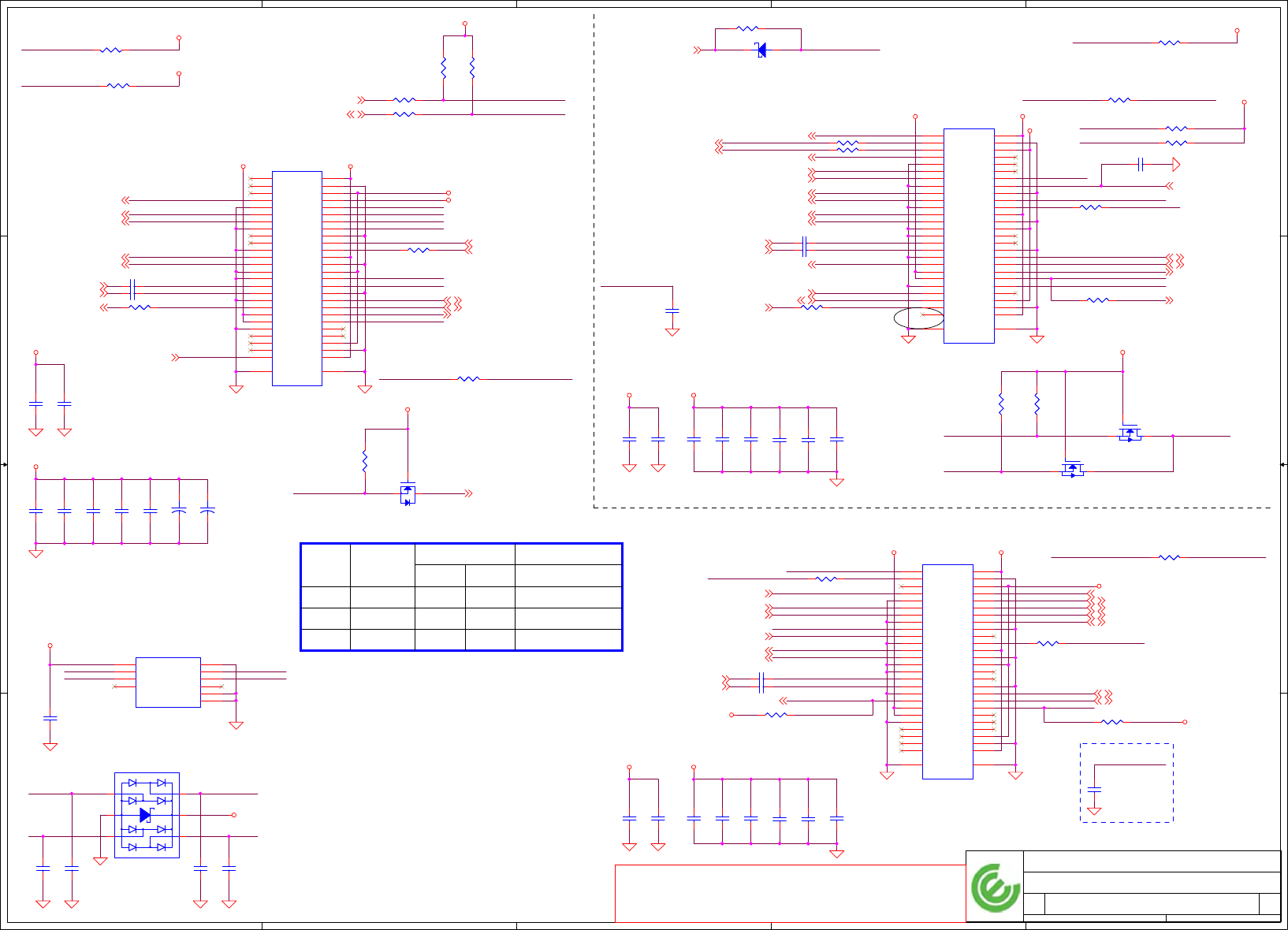Select the diode array component symbol

(x=147, y=815)
